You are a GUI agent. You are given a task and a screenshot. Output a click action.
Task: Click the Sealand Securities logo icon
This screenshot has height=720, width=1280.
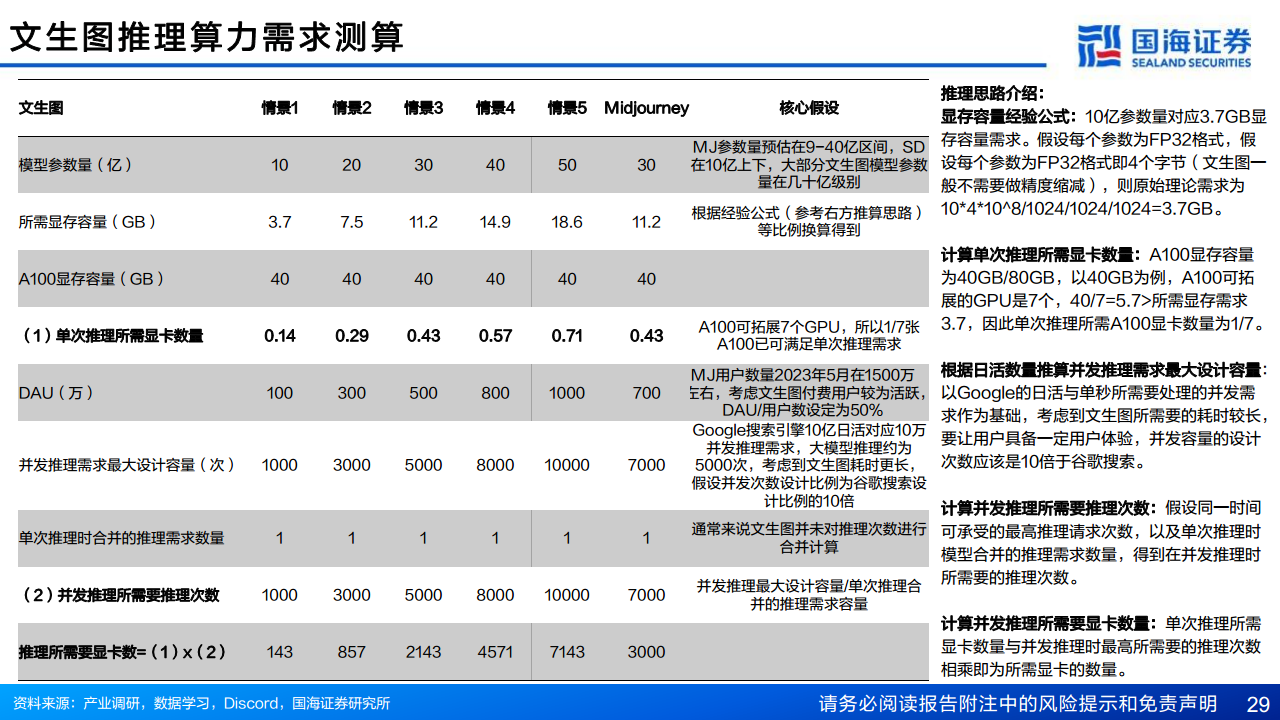point(1099,46)
